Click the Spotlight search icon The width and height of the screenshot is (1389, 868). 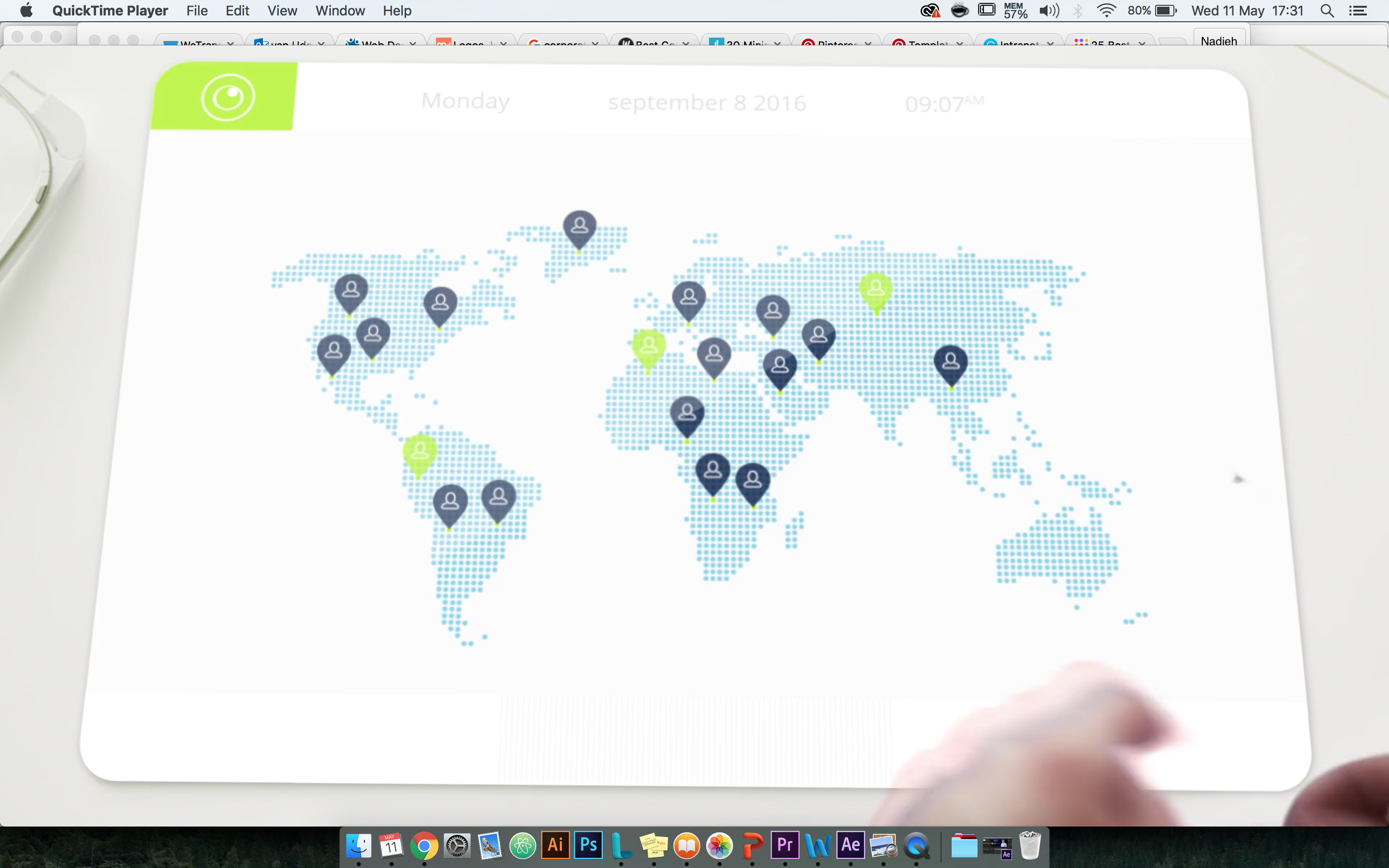(1326, 10)
